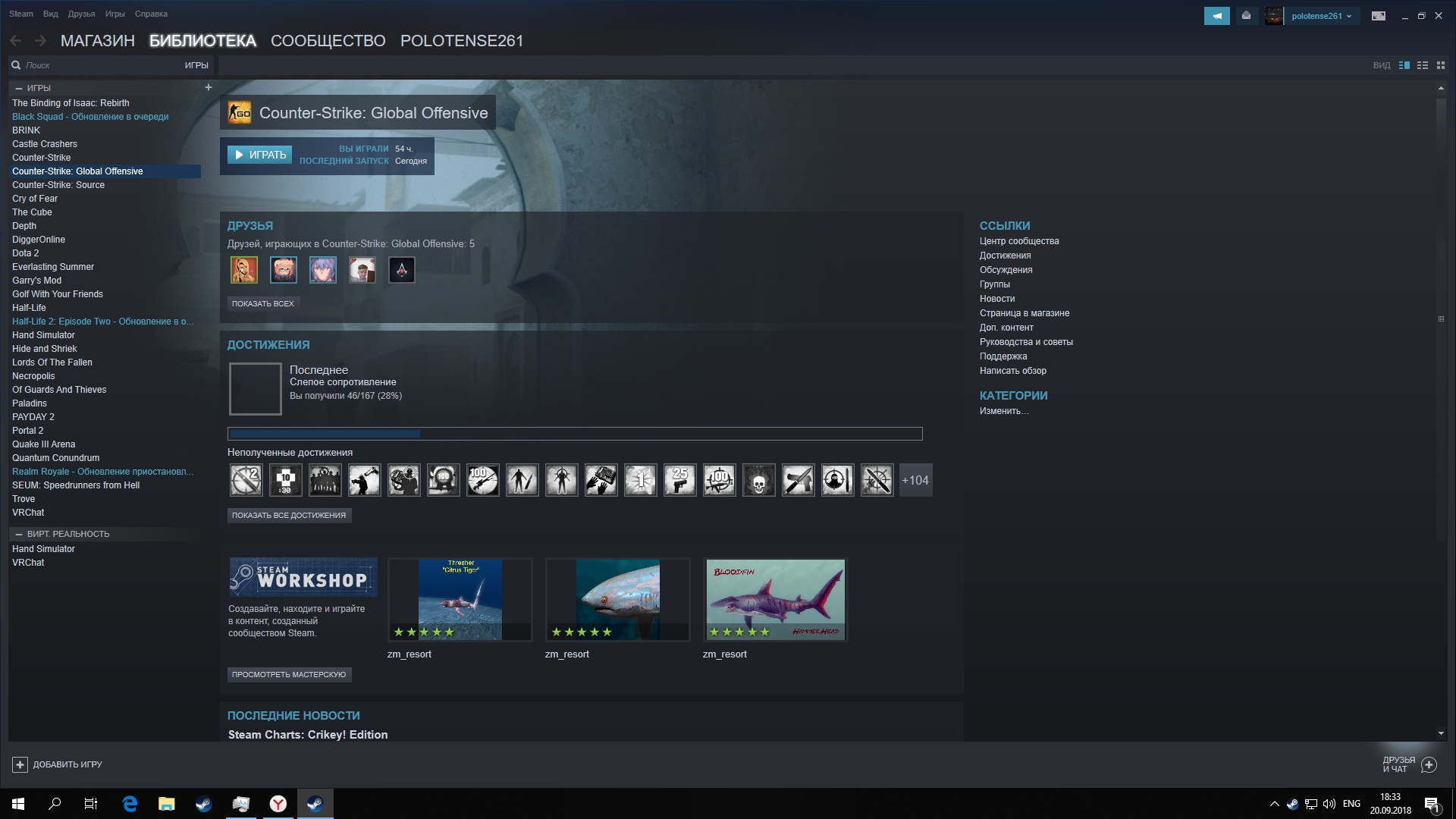The width and height of the screenshot is (1456, 819).
Task: Open Windows notification center icon
Action: point(1432,804)
